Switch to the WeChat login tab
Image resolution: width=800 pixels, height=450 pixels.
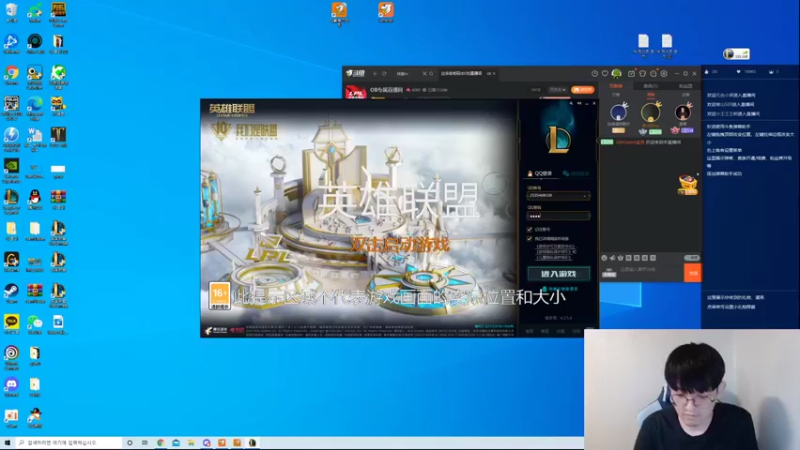576,173
